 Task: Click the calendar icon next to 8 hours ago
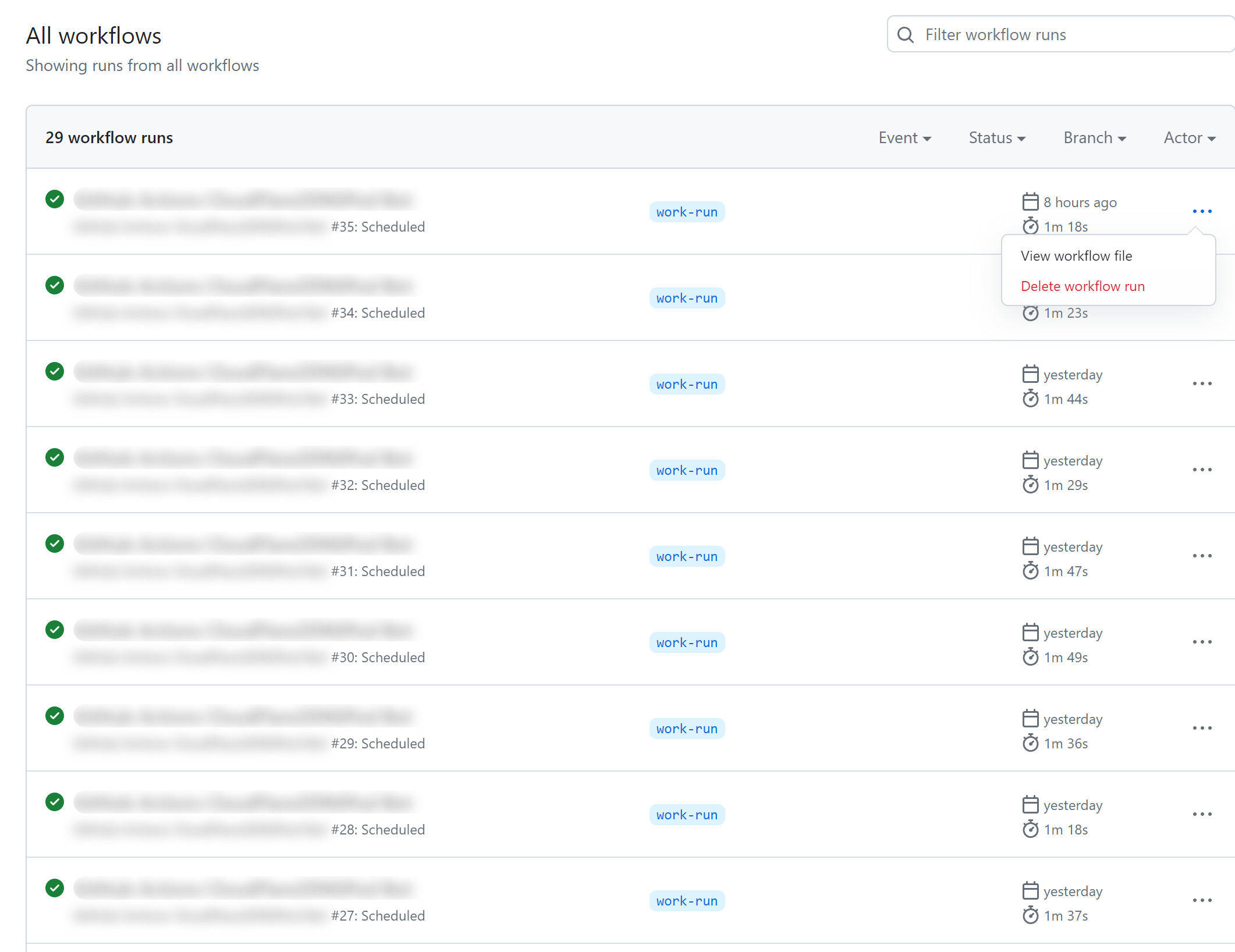tap(1030, 201)
